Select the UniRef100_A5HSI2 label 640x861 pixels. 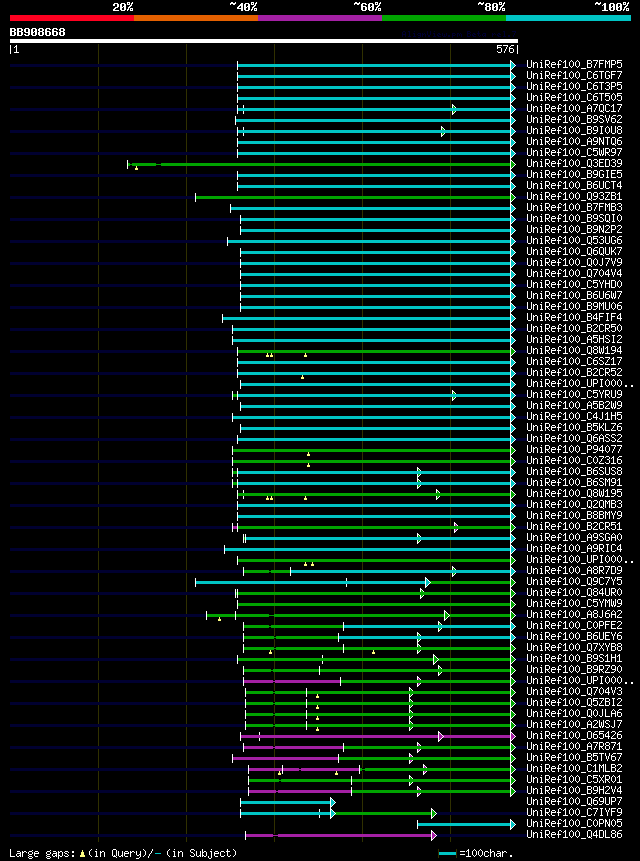574,339
